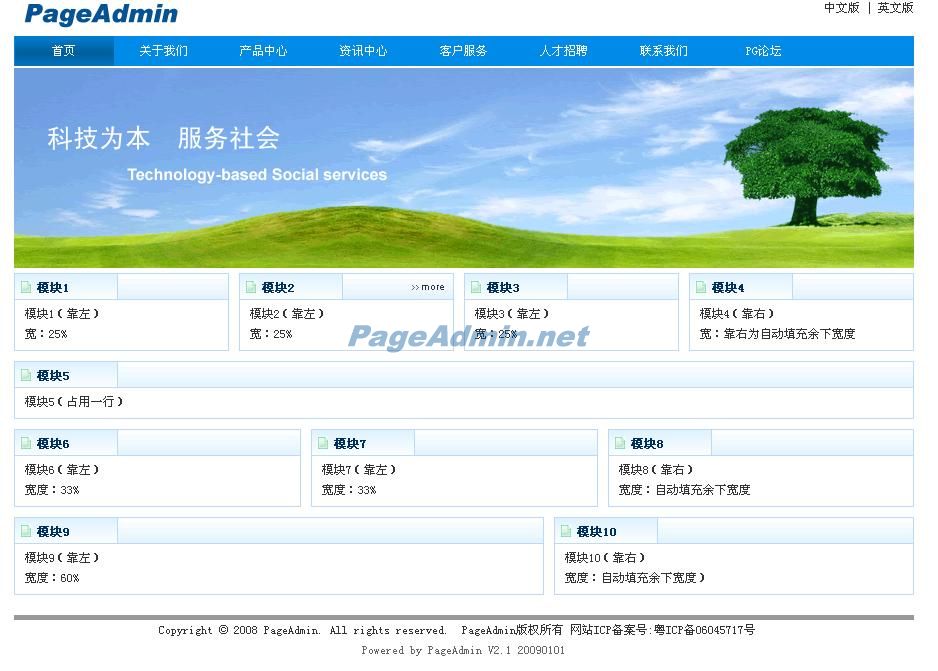
Task: Click the text 模块8（靠右）
Action: (656, 469)
